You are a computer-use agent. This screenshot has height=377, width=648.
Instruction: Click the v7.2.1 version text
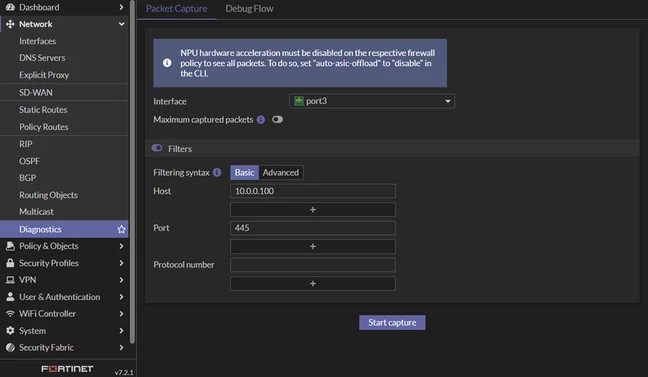click(124, 372)
